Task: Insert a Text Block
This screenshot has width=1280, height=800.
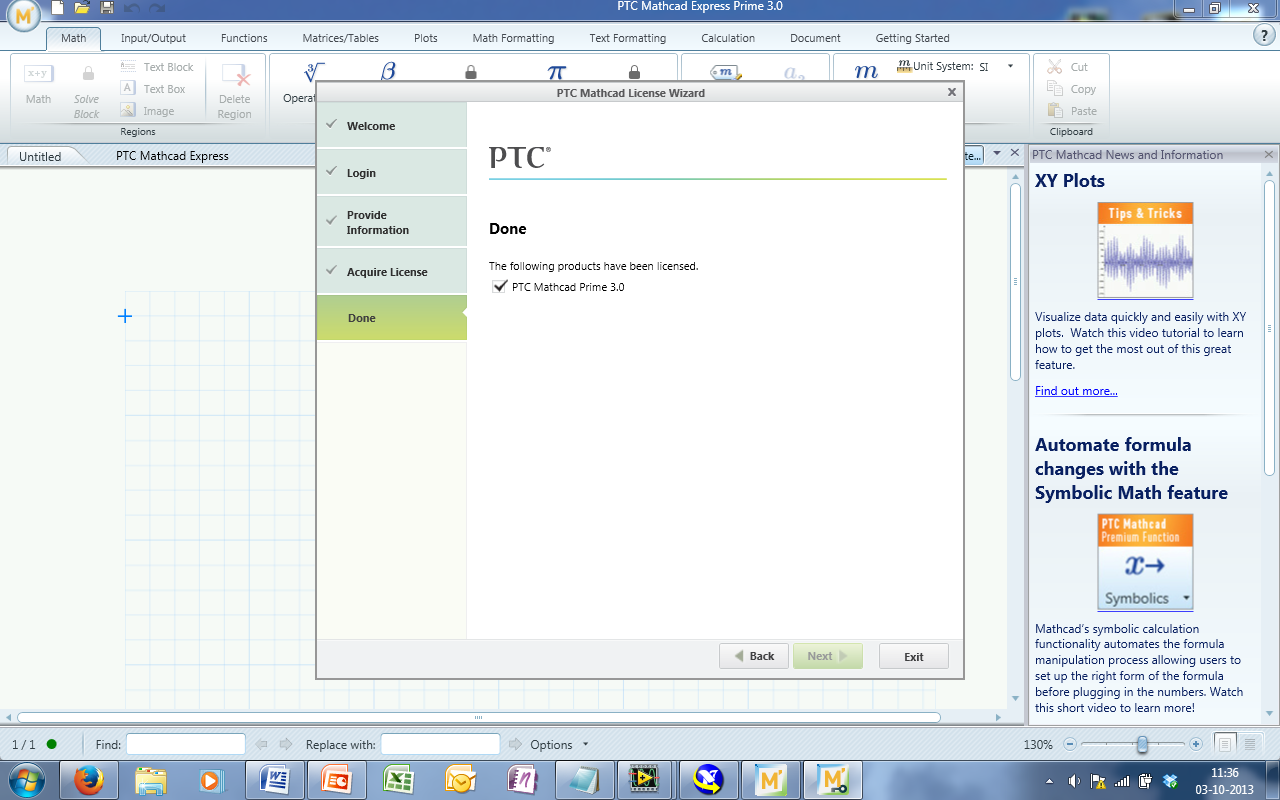Action: (157, 67)
